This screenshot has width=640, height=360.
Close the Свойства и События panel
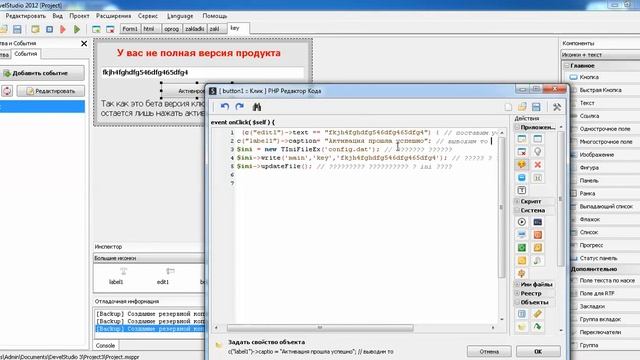84,43
